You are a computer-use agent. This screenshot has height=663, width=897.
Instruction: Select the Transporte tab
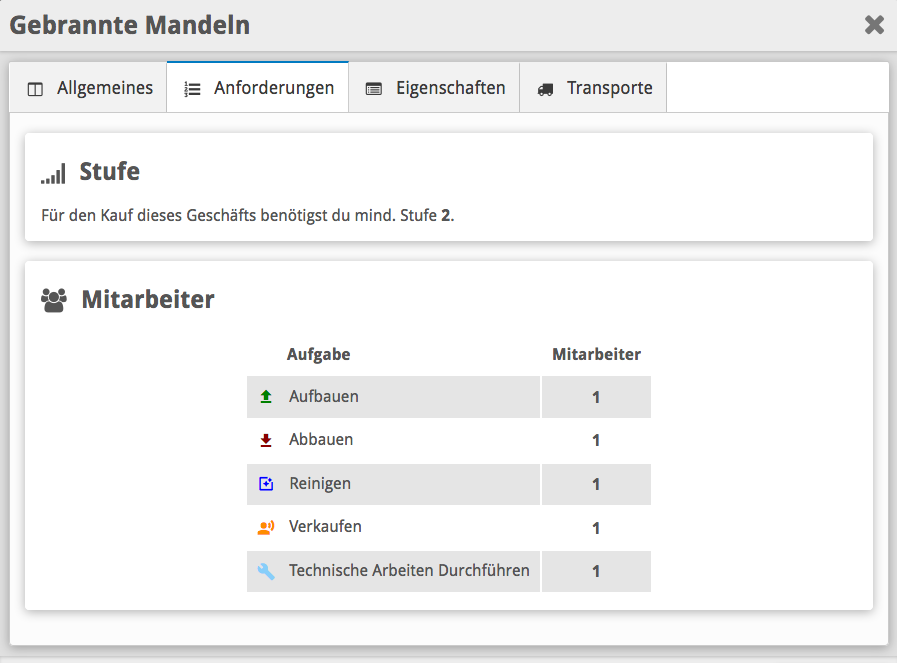point(595,88)
